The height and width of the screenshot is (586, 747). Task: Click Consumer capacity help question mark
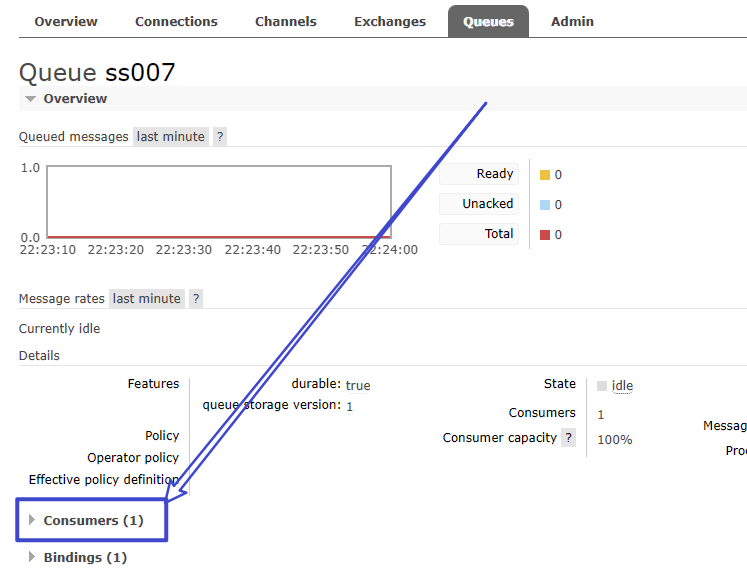[568, 438]
